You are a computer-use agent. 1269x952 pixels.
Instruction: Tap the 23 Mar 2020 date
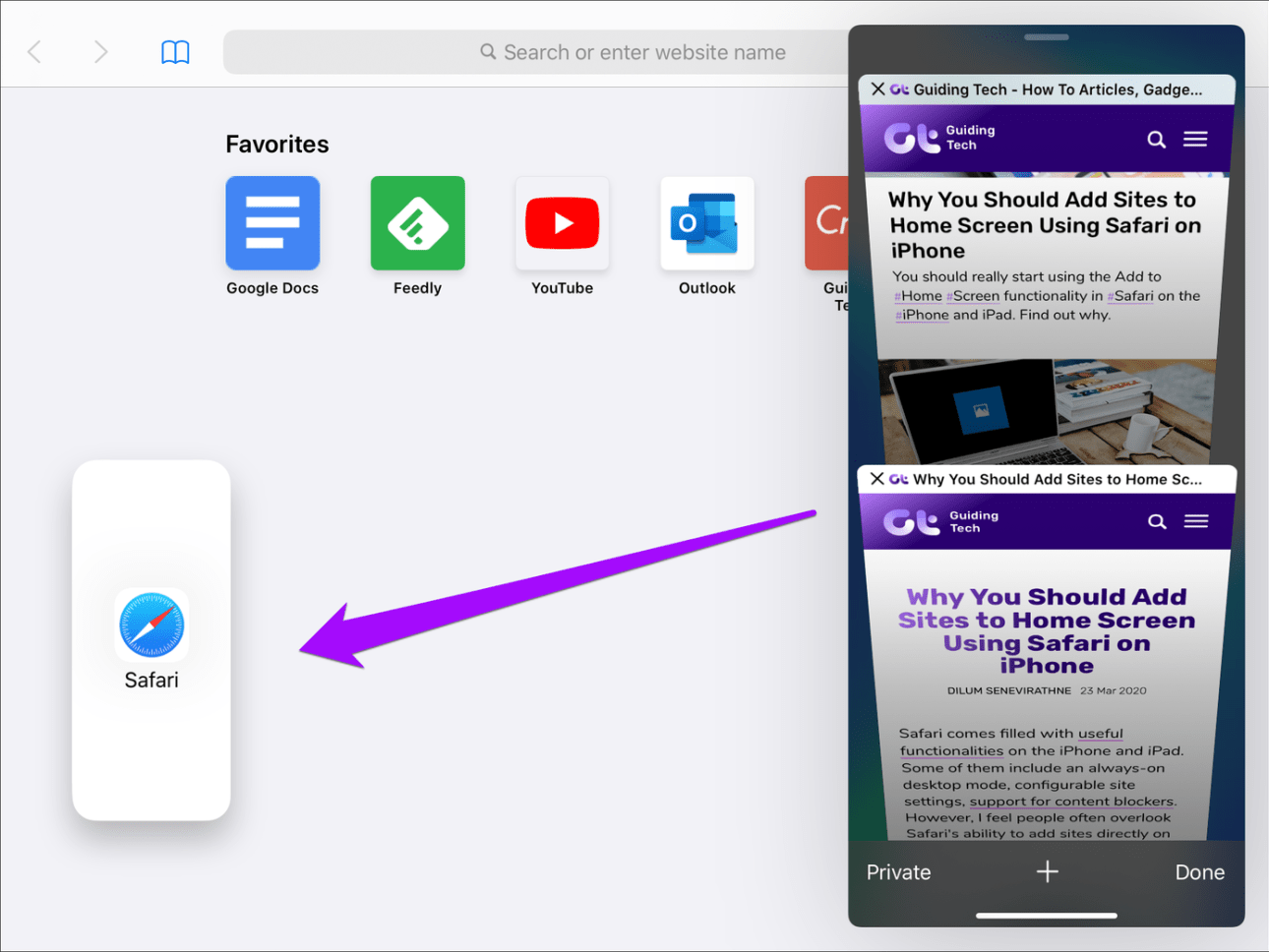tap(1113, 690)
